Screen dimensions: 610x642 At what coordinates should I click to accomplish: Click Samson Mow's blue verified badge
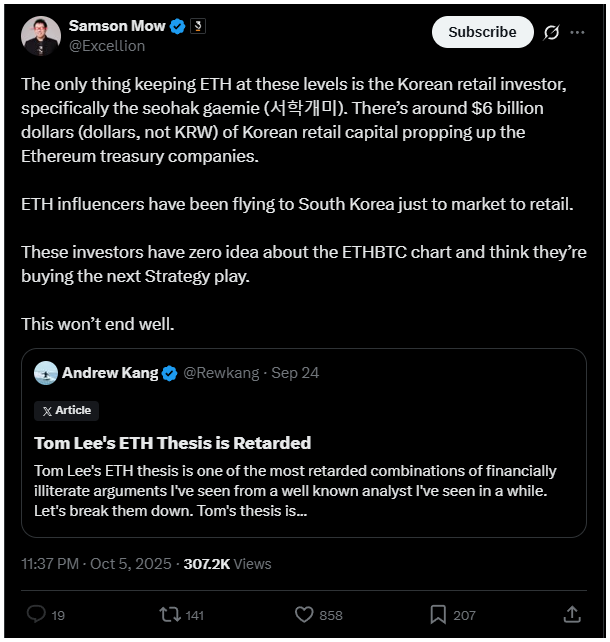click(177, 26)
